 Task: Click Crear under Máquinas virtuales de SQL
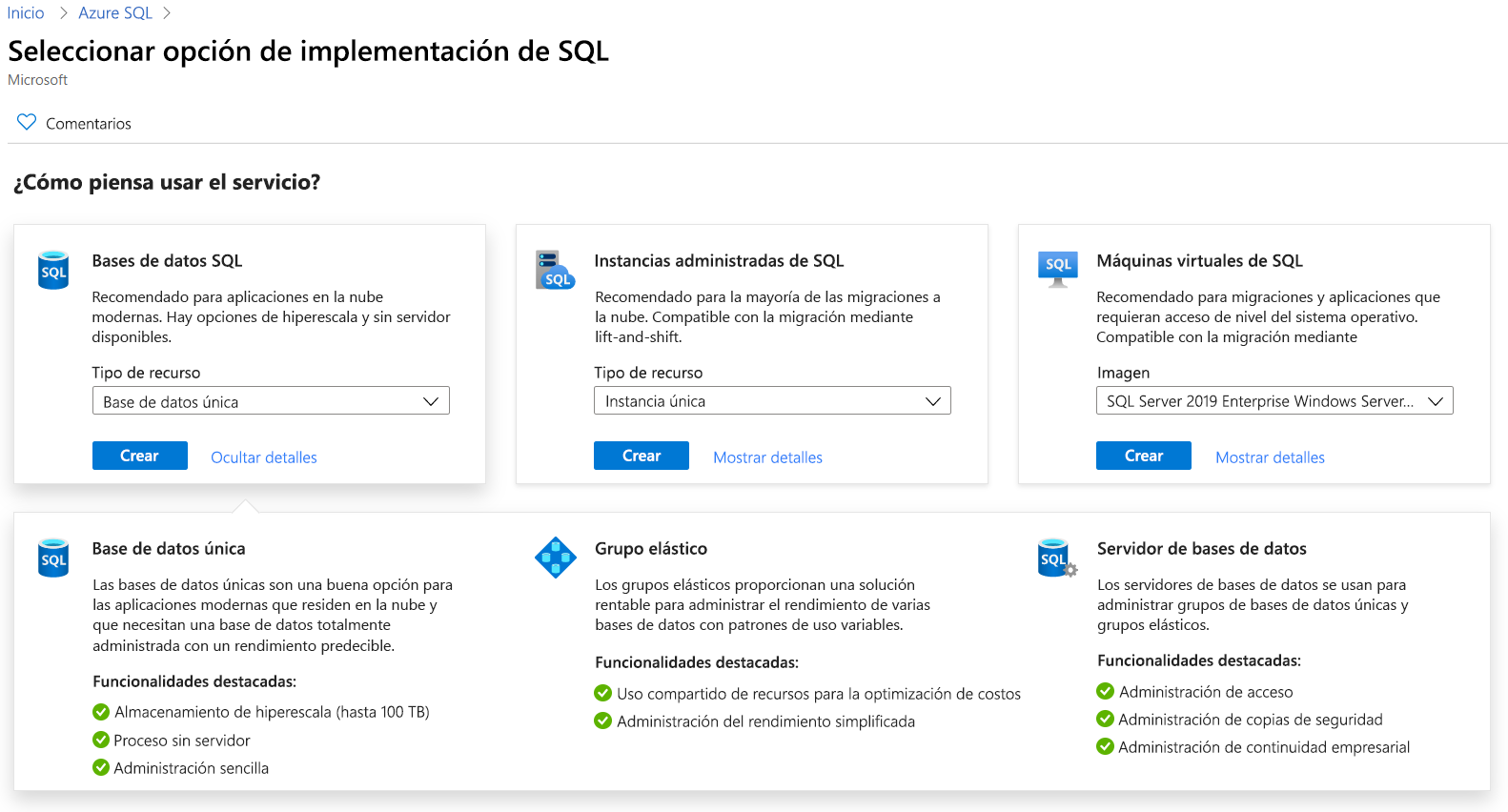pos(1144,456)
